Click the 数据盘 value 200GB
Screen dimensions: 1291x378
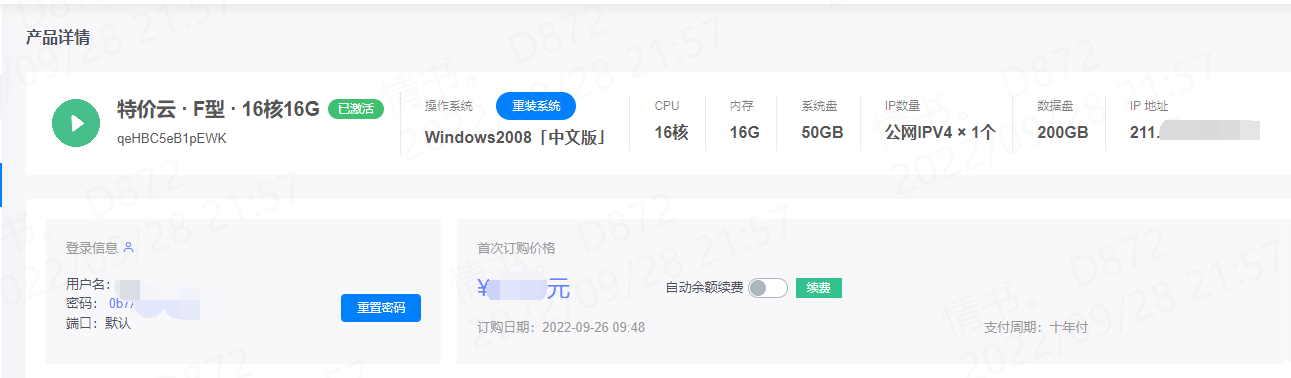(1063, 133)
